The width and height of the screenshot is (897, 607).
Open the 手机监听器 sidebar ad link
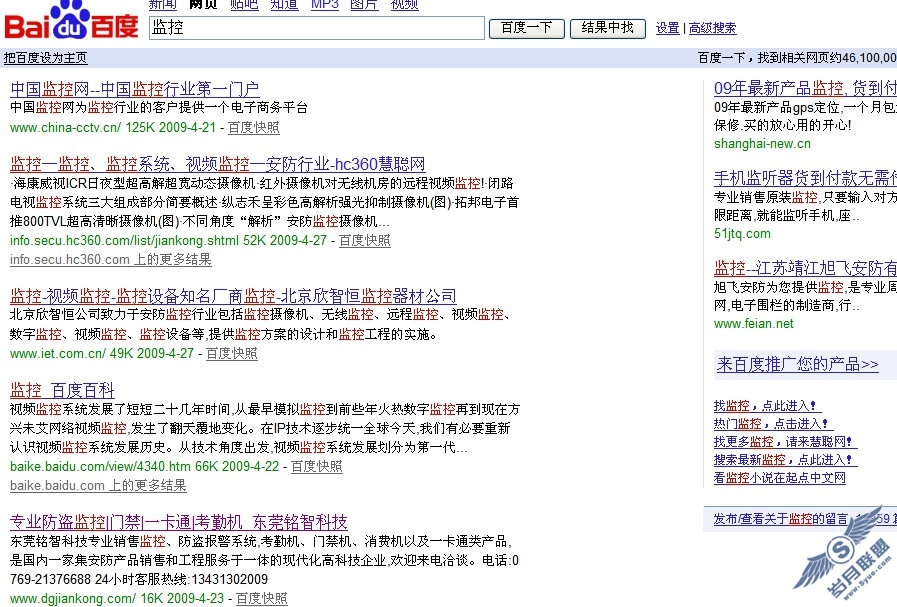click(x=805, y=178)
